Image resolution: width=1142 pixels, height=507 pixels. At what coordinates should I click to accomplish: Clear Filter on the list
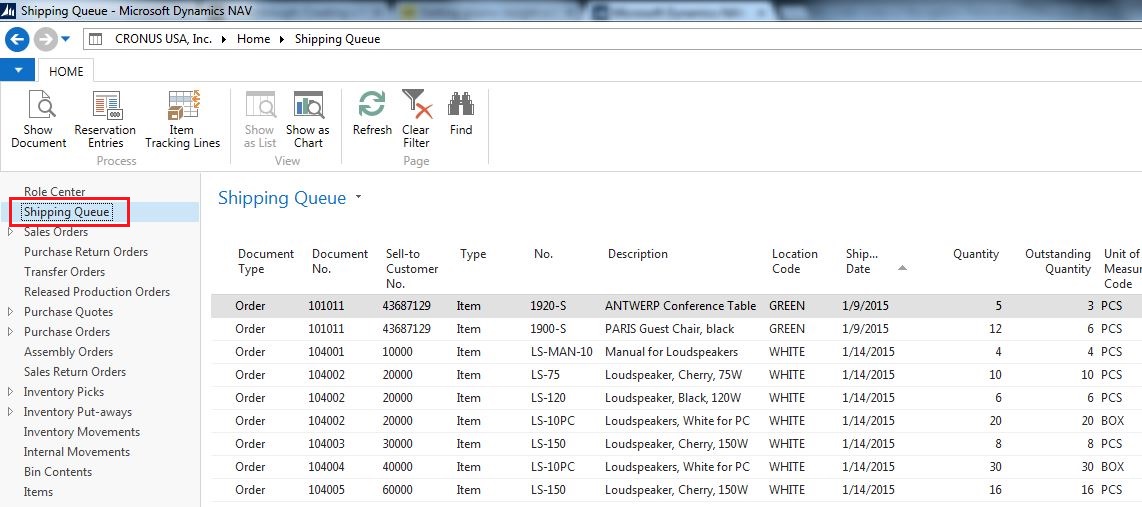pos(417,119)
